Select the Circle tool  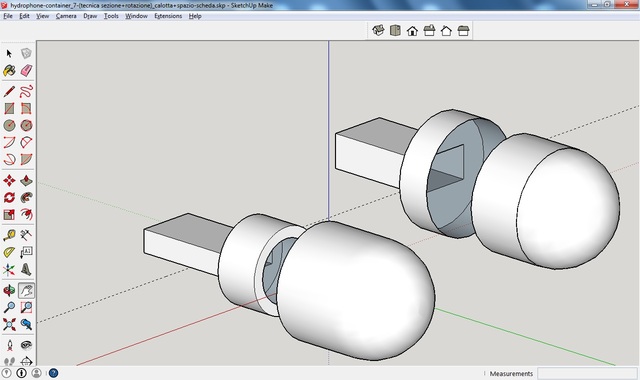pos(9,125)
